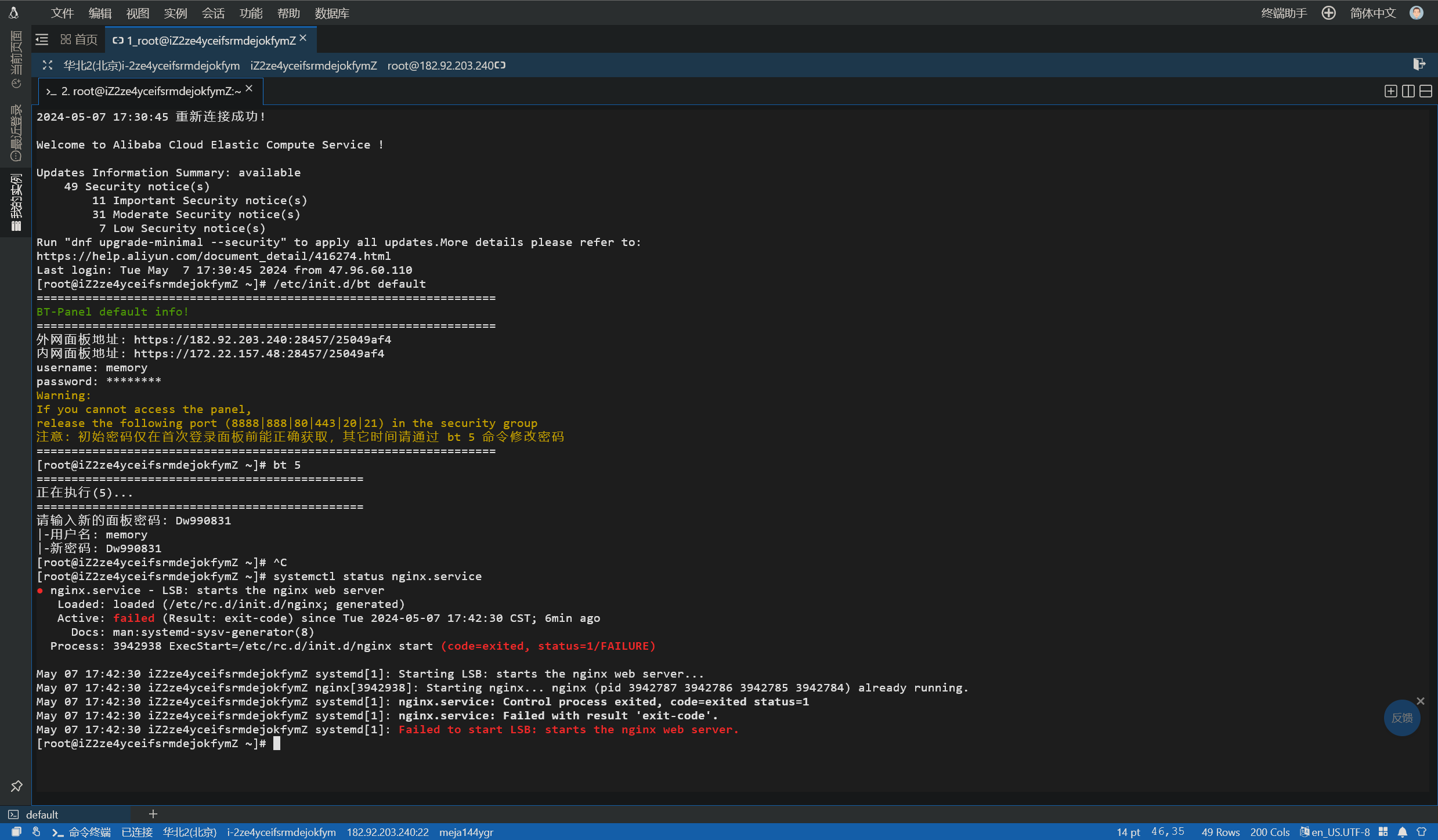Click 华北2(北京)i-2ze4yceifsrmdejokfym in session header
Screen dimensions: 1438x840
151,66
